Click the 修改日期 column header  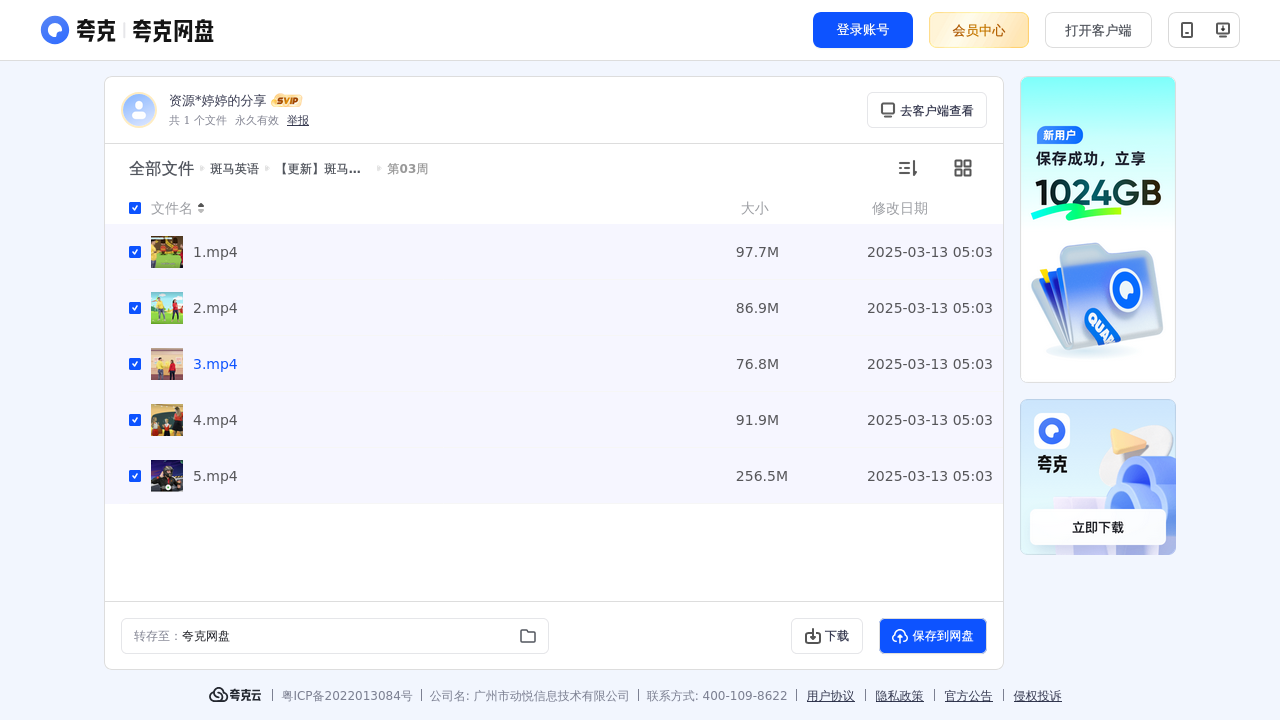tap(900, 208)
